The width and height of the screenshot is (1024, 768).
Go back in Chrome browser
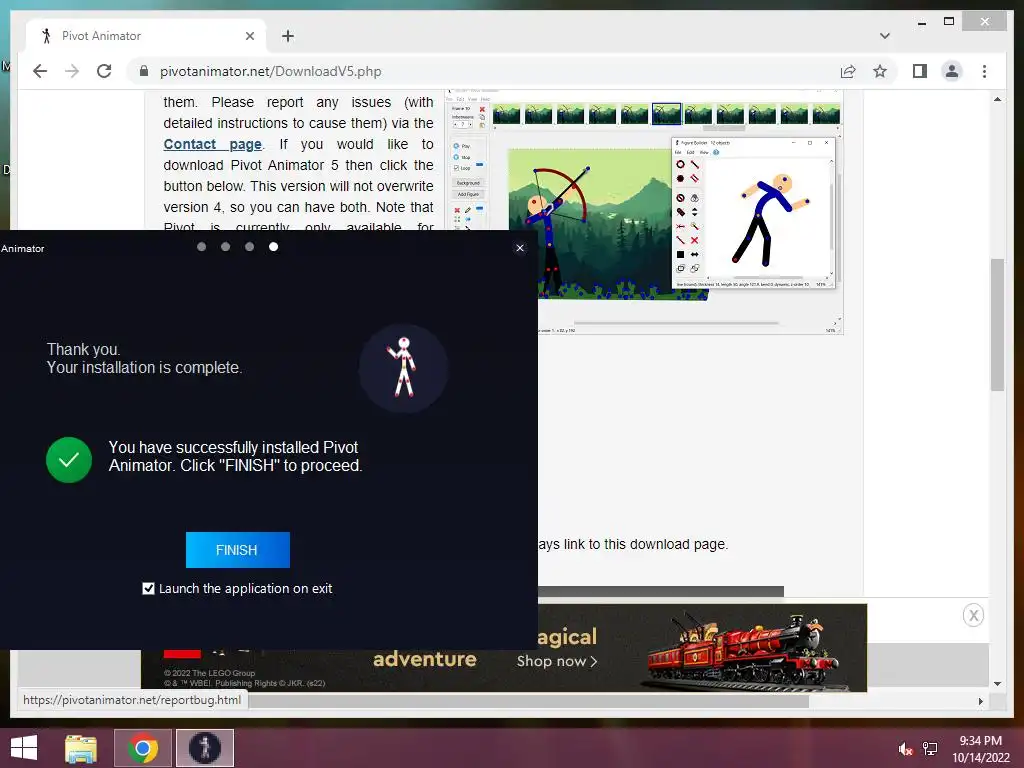[x=40, y=71]
